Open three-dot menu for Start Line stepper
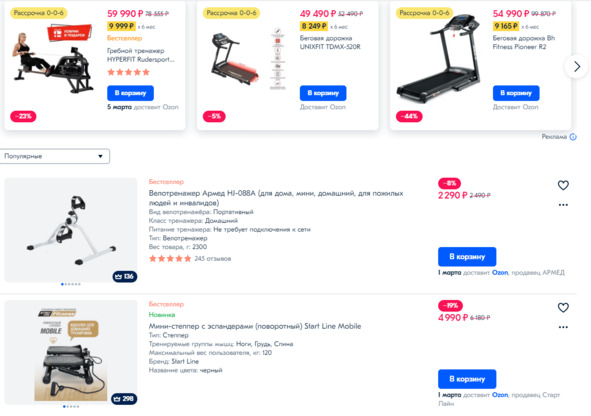Image resolution: width=591 pixels, height=416 pixels. tap(563, 327)
